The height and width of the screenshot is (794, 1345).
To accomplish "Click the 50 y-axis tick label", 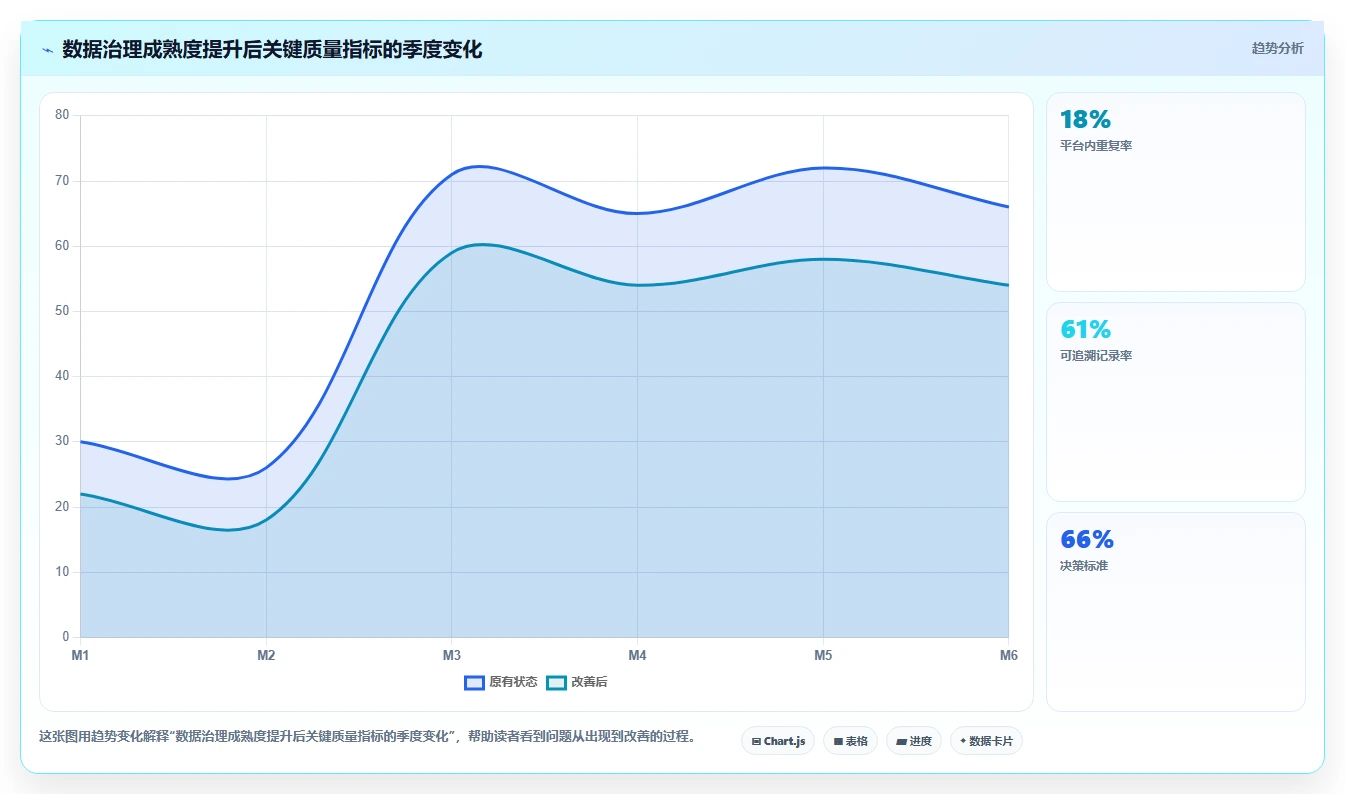I will [62, 311].
